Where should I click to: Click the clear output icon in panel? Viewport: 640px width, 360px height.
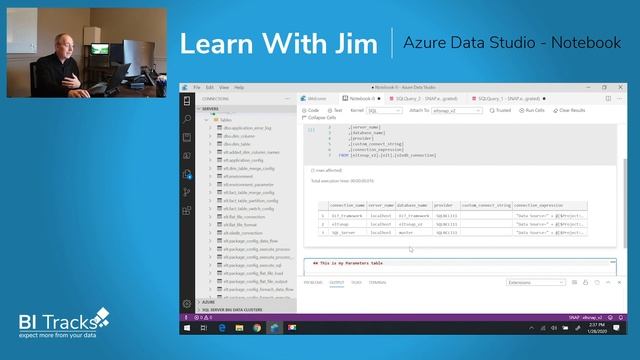[x=574, y=282]
